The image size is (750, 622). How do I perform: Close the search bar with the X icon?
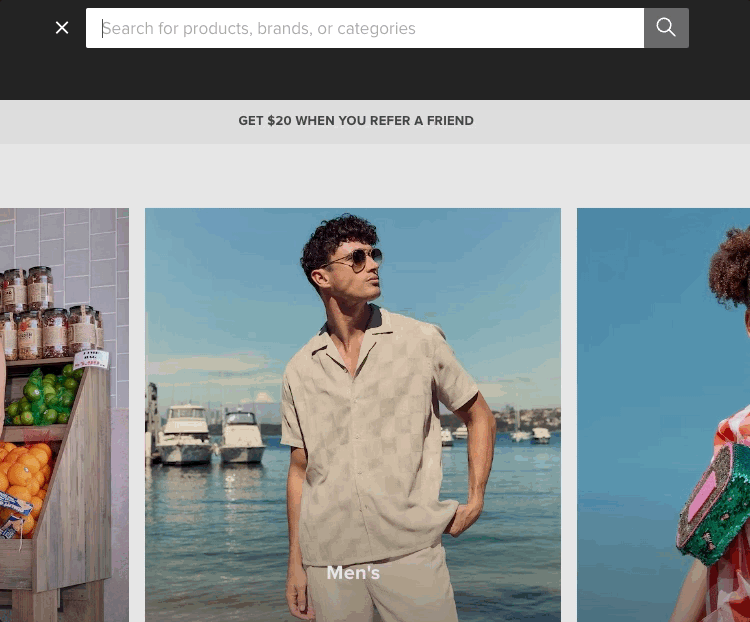[62, 28]
